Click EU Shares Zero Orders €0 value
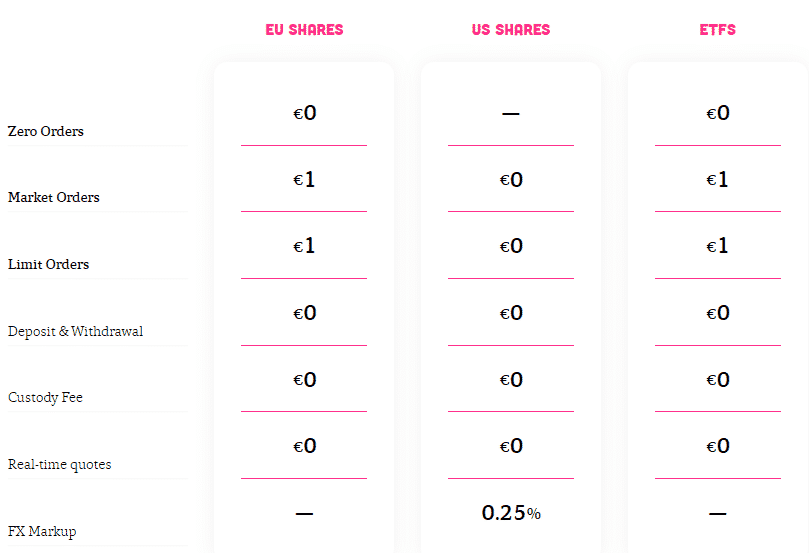 pyautogui.click(x=304, y=113)
